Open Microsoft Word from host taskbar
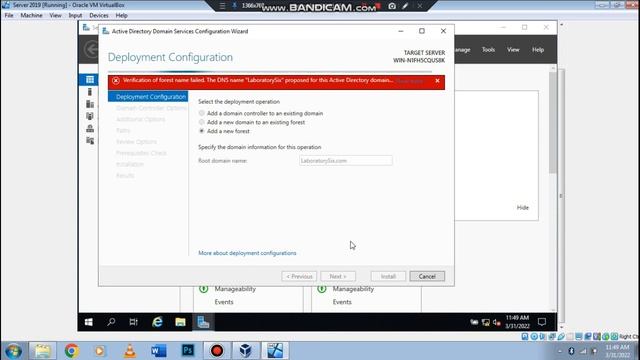This screenshot has height=360, width=640. click(158, 351)
